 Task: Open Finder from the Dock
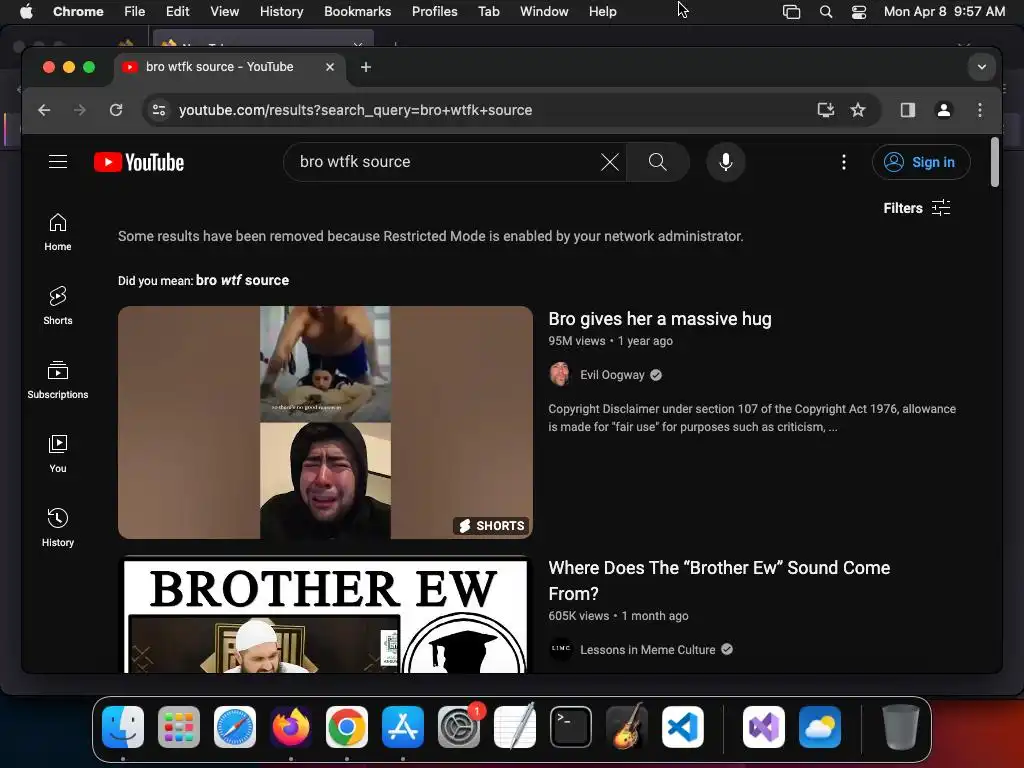pyautogui.click(x=123, y=727)
